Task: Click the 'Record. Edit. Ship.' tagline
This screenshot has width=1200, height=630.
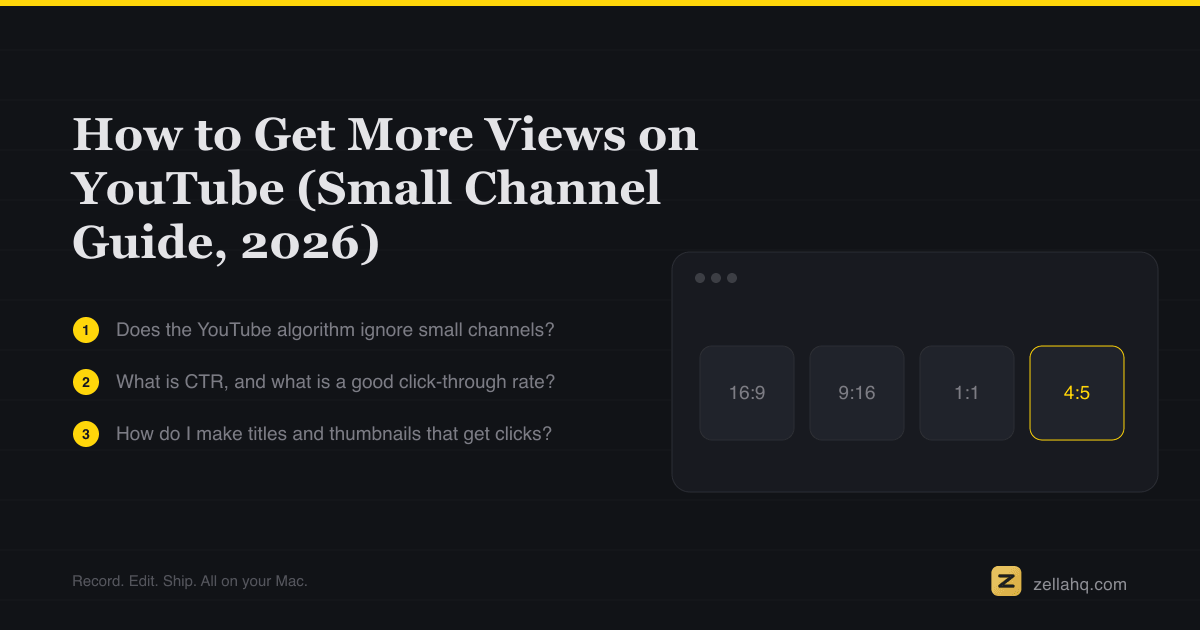Action: 190,581
